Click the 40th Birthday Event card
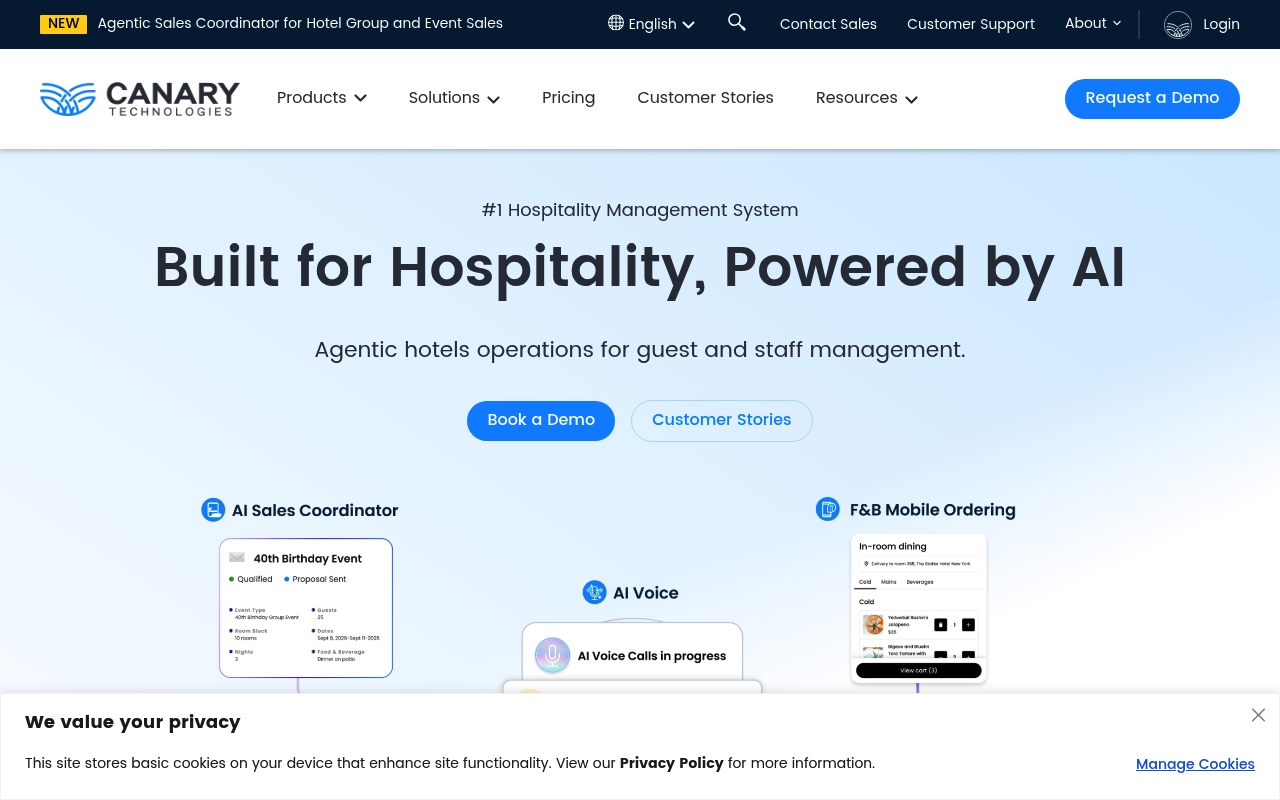This screenshot has height=800, width=1280. pos(306,608)
